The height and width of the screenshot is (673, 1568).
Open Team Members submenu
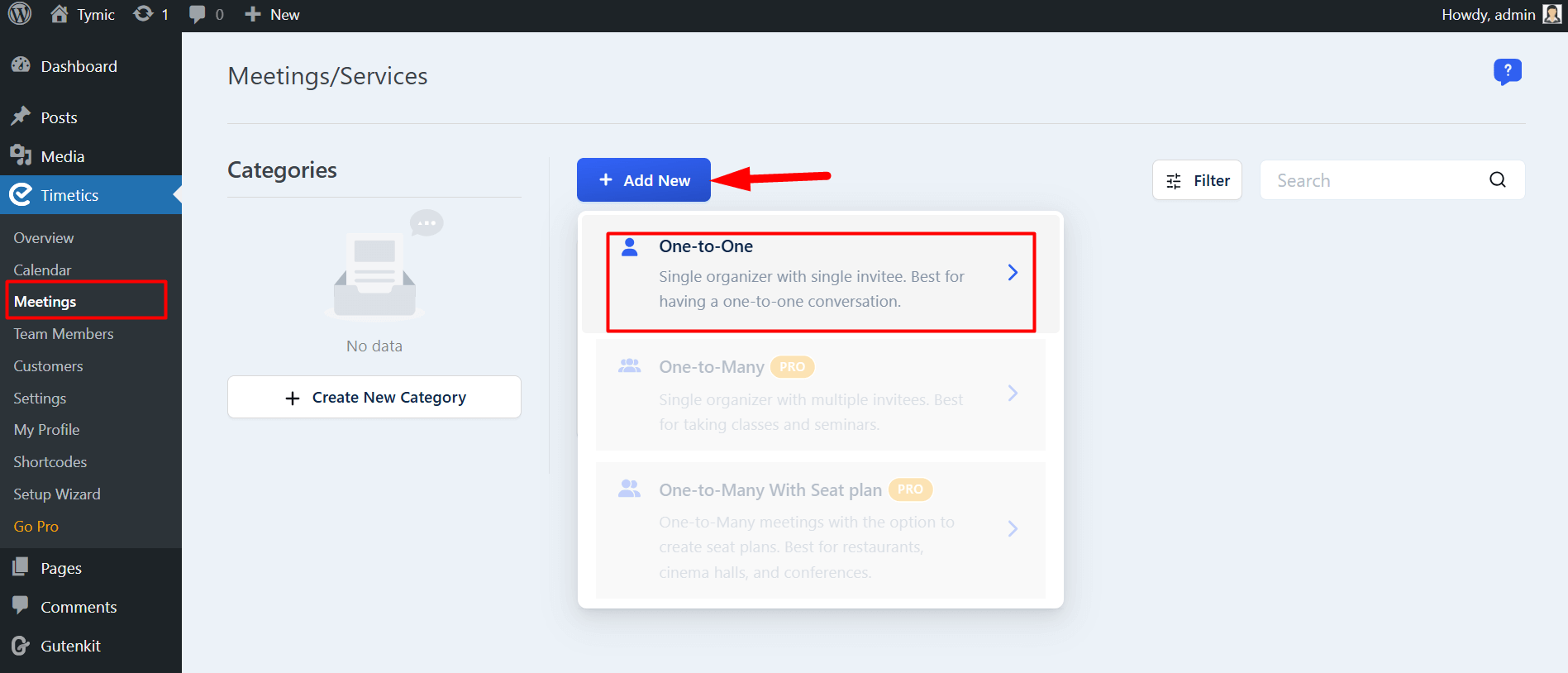click(x=64, y=334)
